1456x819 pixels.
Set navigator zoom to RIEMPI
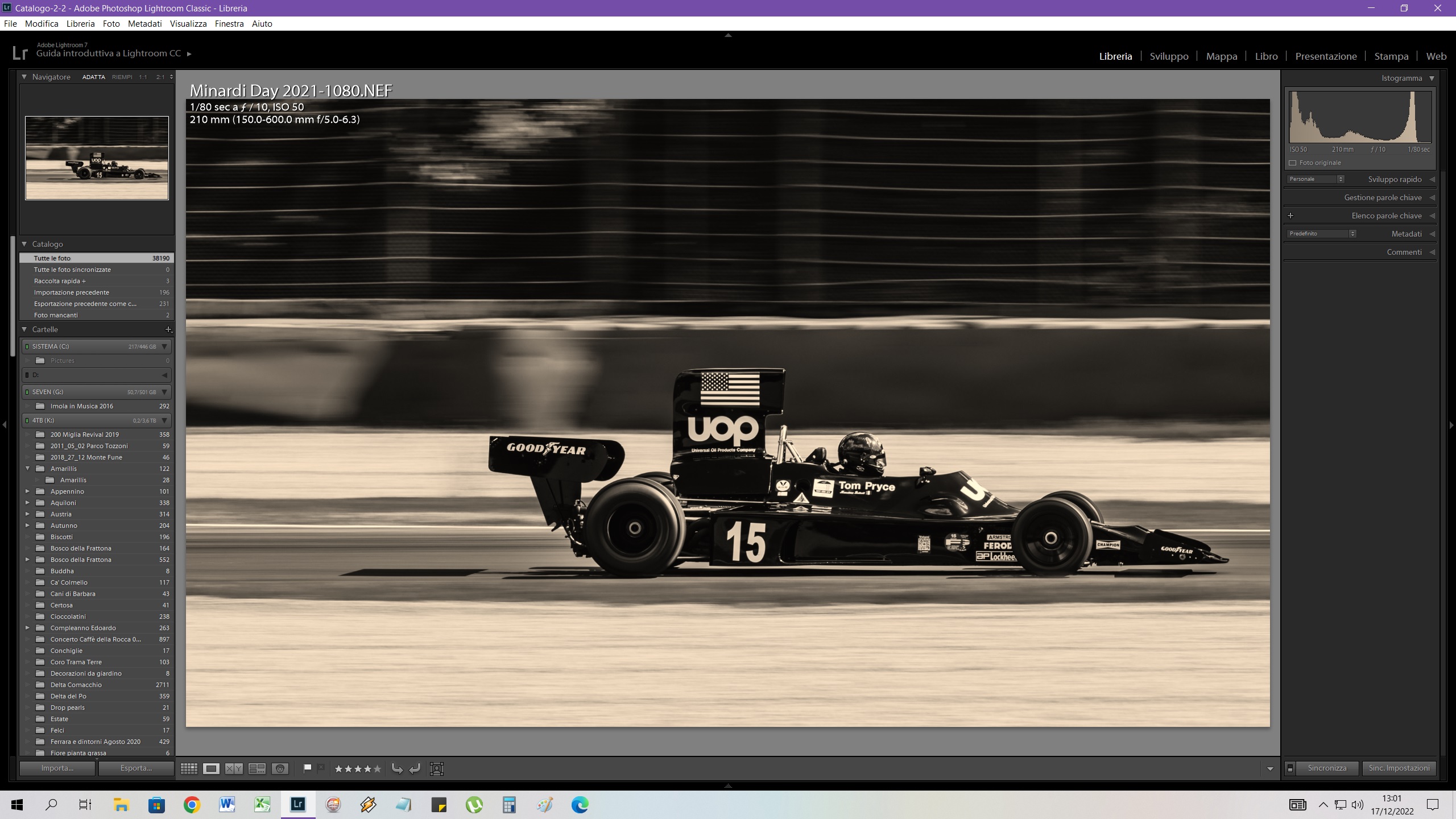coord(122,77)
